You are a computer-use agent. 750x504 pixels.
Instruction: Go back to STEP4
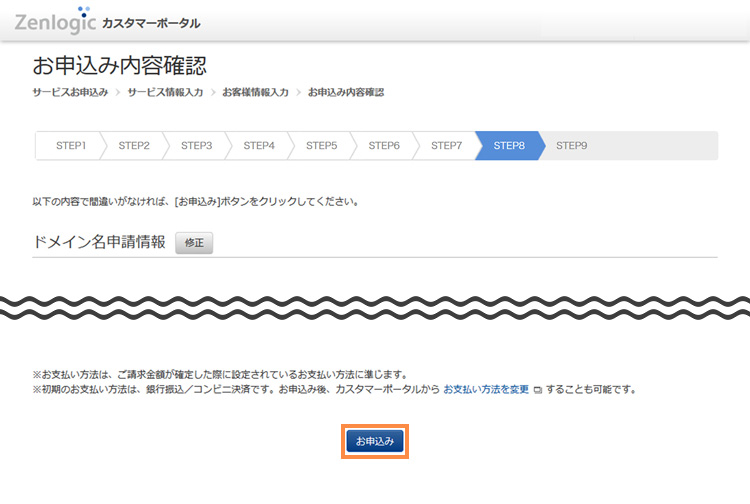(259, 146)
